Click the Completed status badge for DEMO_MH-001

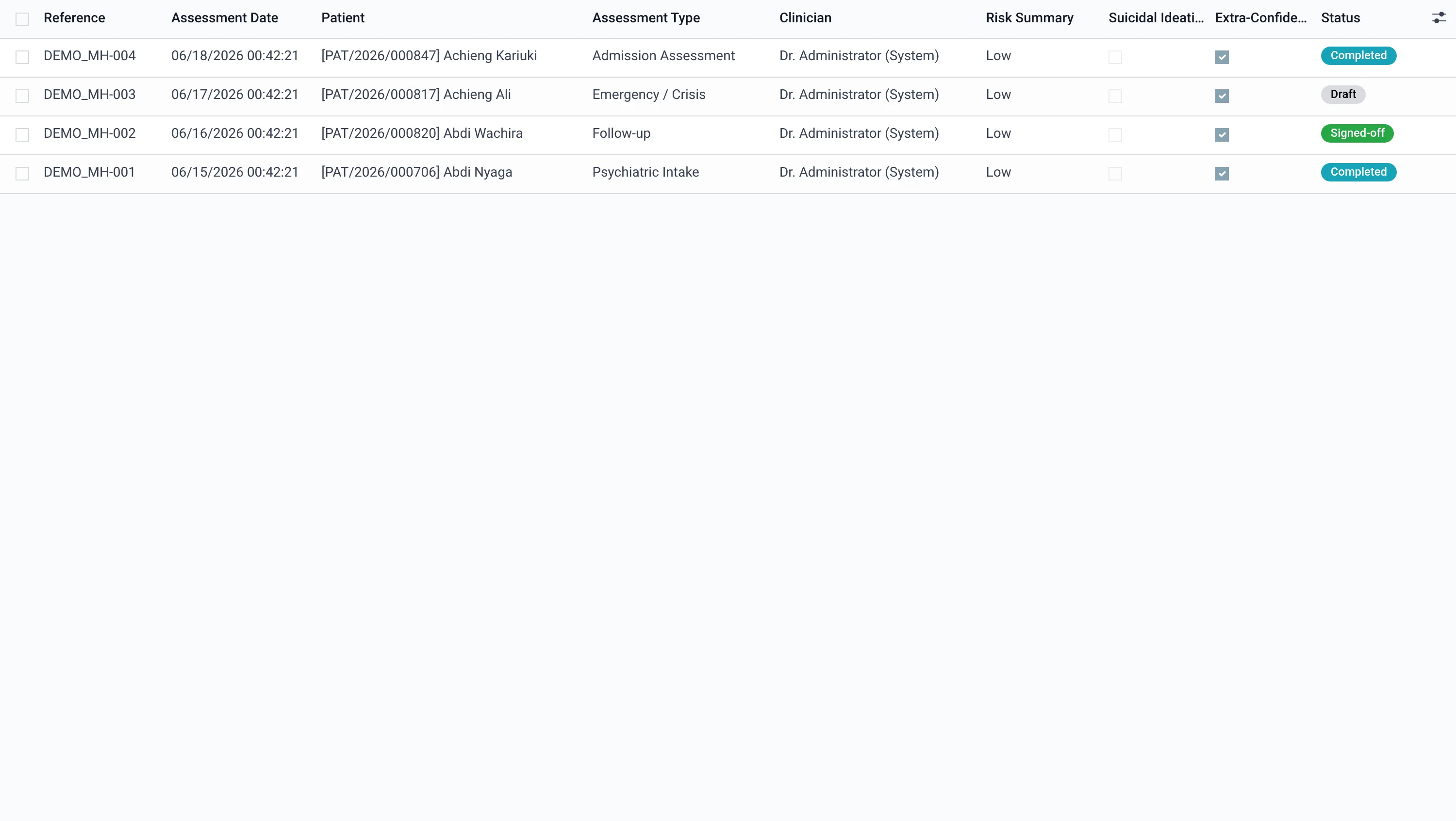coord(1358,172)
